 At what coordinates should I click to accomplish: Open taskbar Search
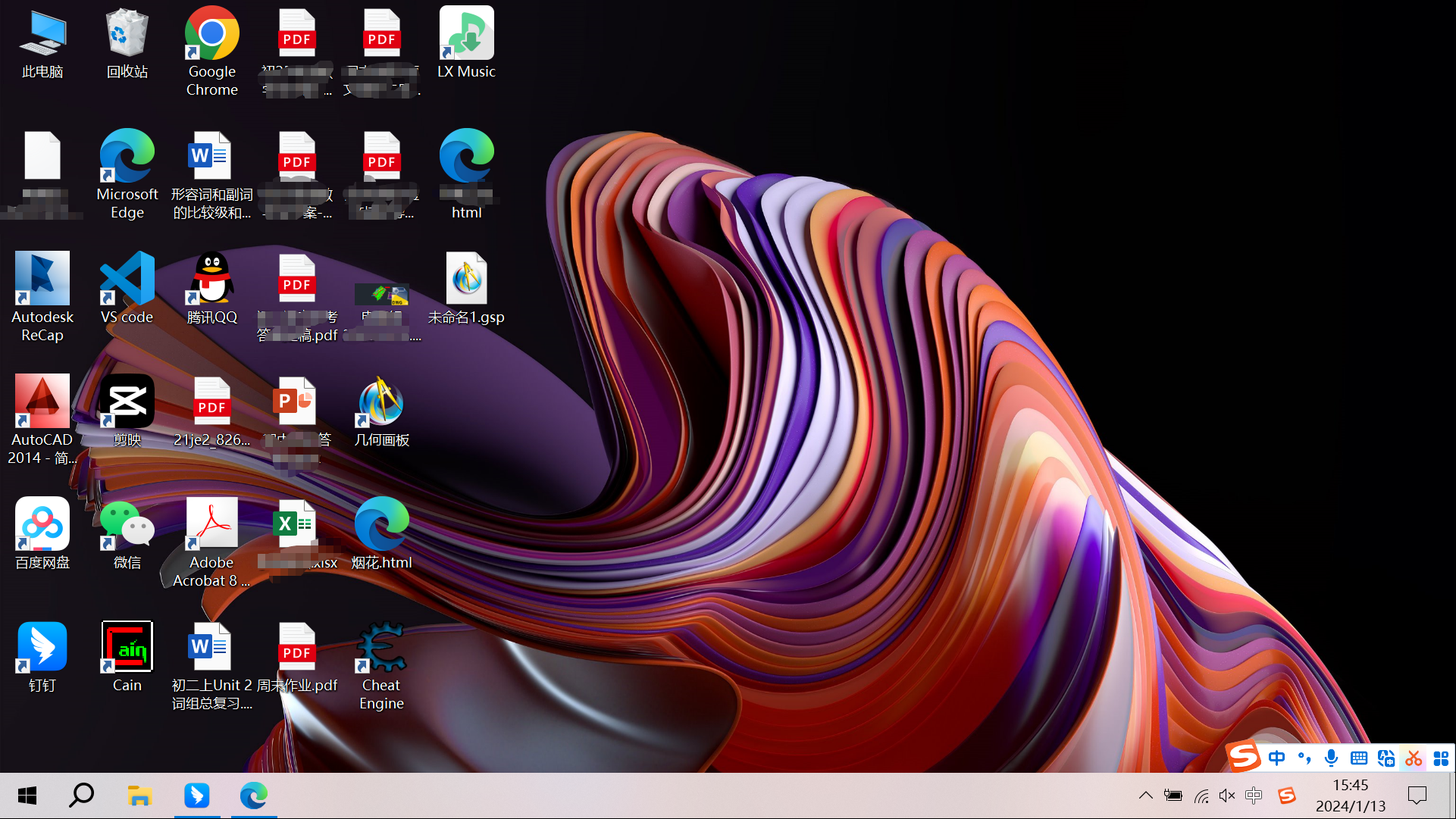click(x=82, y=796)
